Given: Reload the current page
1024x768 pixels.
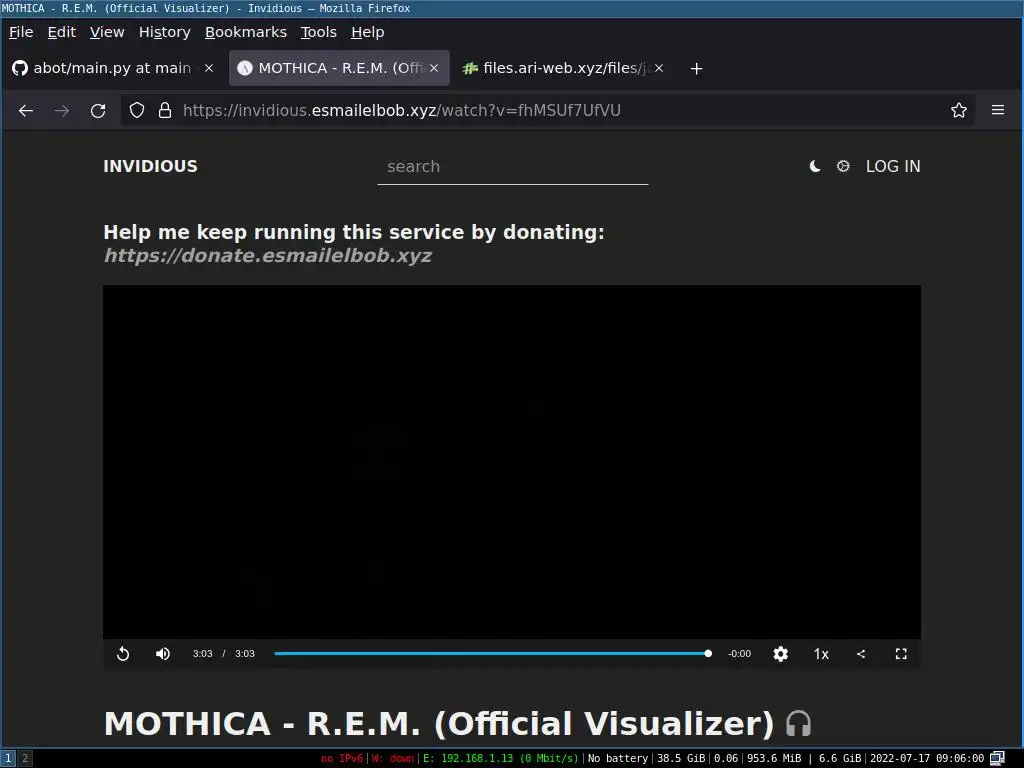Looking at the screenshot, I should coord(98,110).
